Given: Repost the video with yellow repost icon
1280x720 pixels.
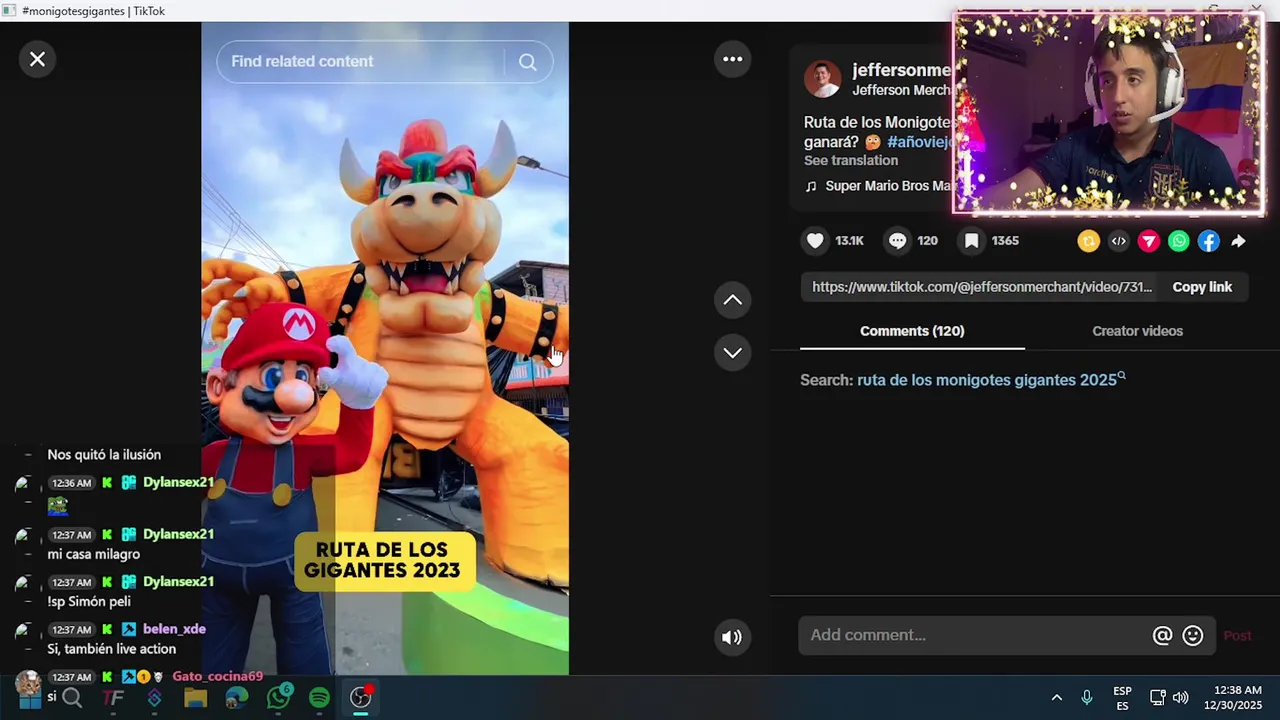Looking at the screenshot, I should (1088, 241).
